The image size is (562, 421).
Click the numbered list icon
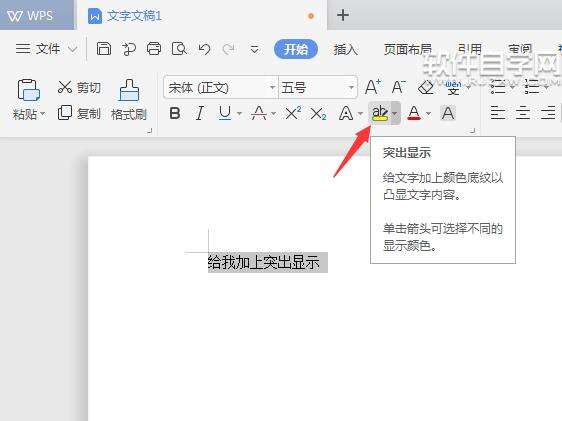tap(532, 87)
